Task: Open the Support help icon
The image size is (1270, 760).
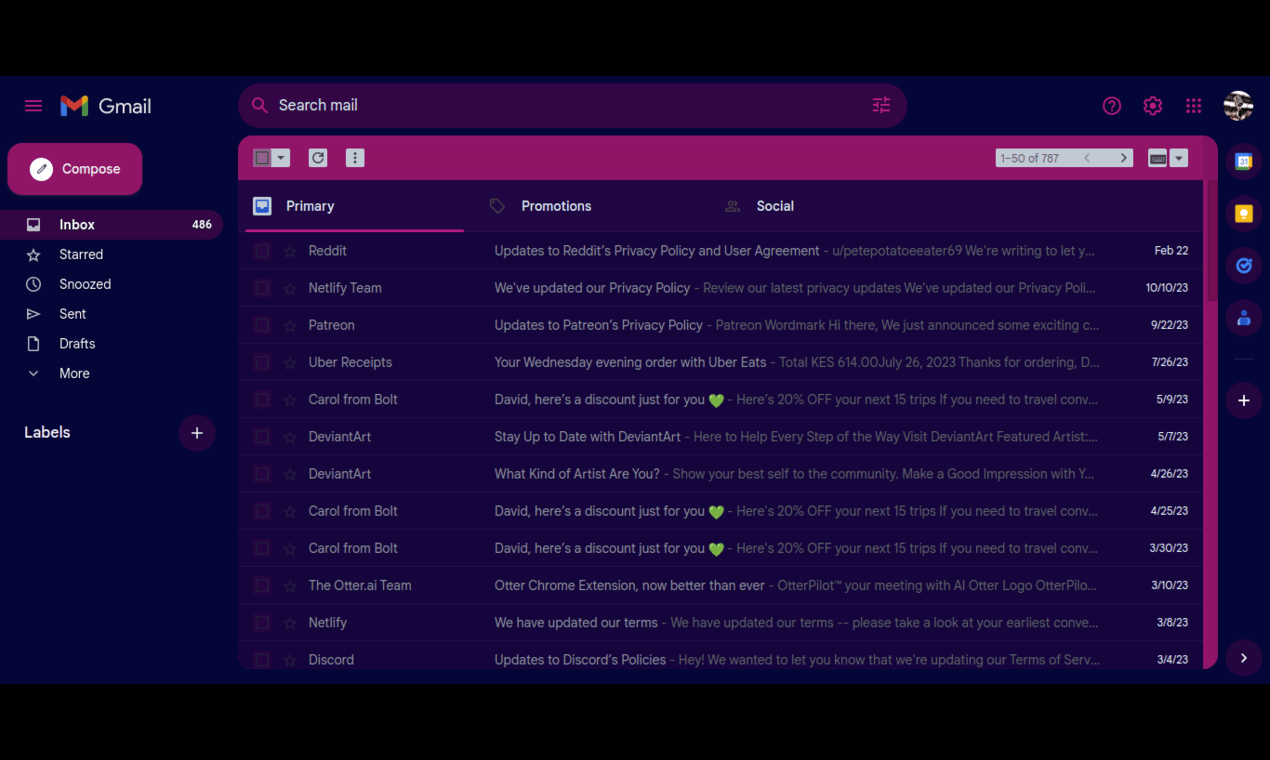Action: click(1112, 106)
